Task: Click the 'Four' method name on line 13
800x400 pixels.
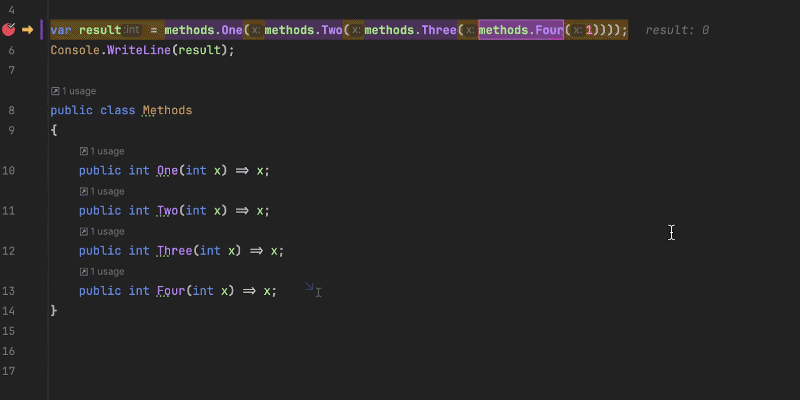Action: (171, 291)
